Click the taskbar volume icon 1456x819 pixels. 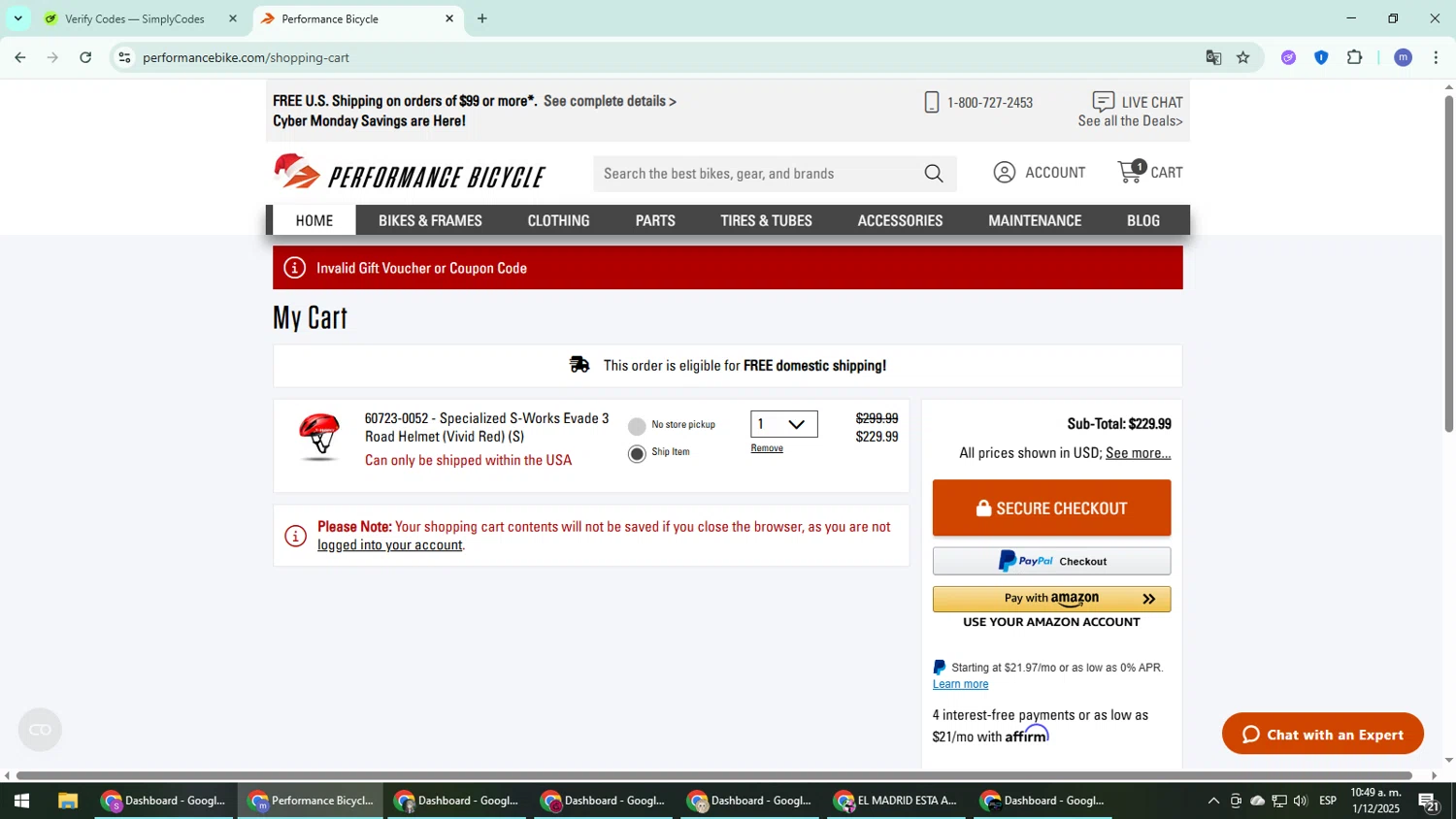tap(1301, 801)
